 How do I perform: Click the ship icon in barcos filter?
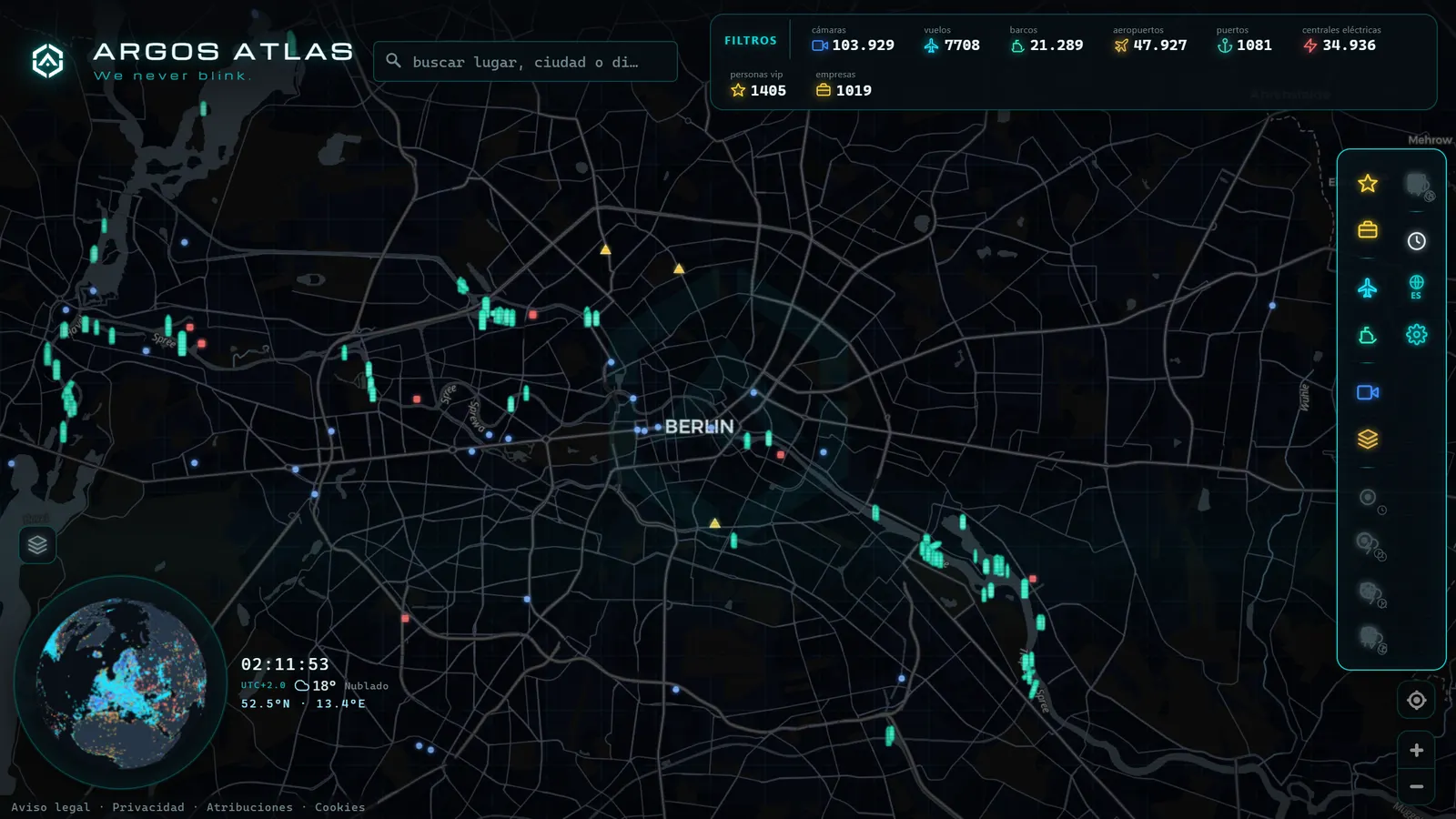click(1017, 45)
